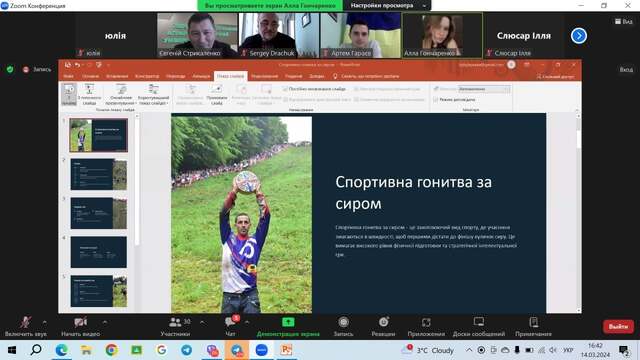The height and width of the screenshot is (360, 640).
Task: Expand the caret next to Чат
Action: (247, 322)
